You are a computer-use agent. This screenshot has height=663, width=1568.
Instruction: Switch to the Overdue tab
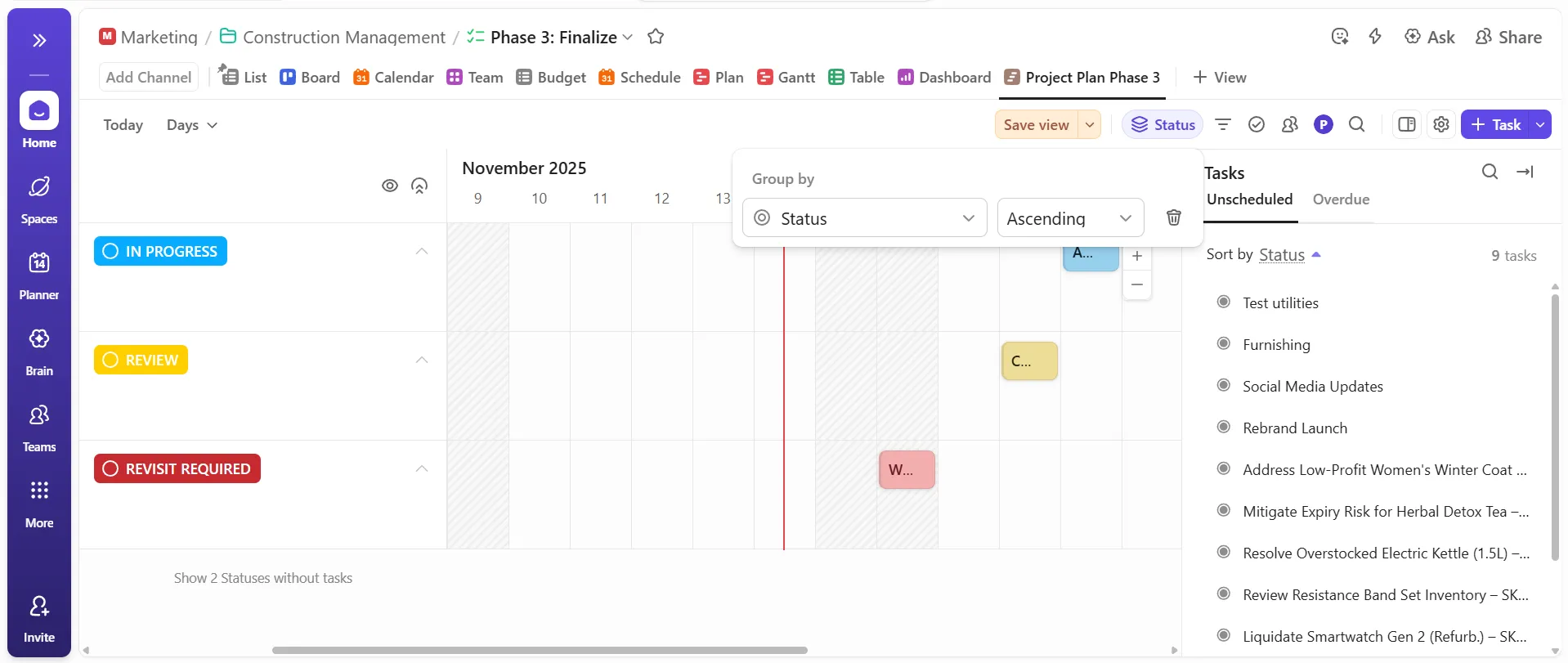point(1341,199)
